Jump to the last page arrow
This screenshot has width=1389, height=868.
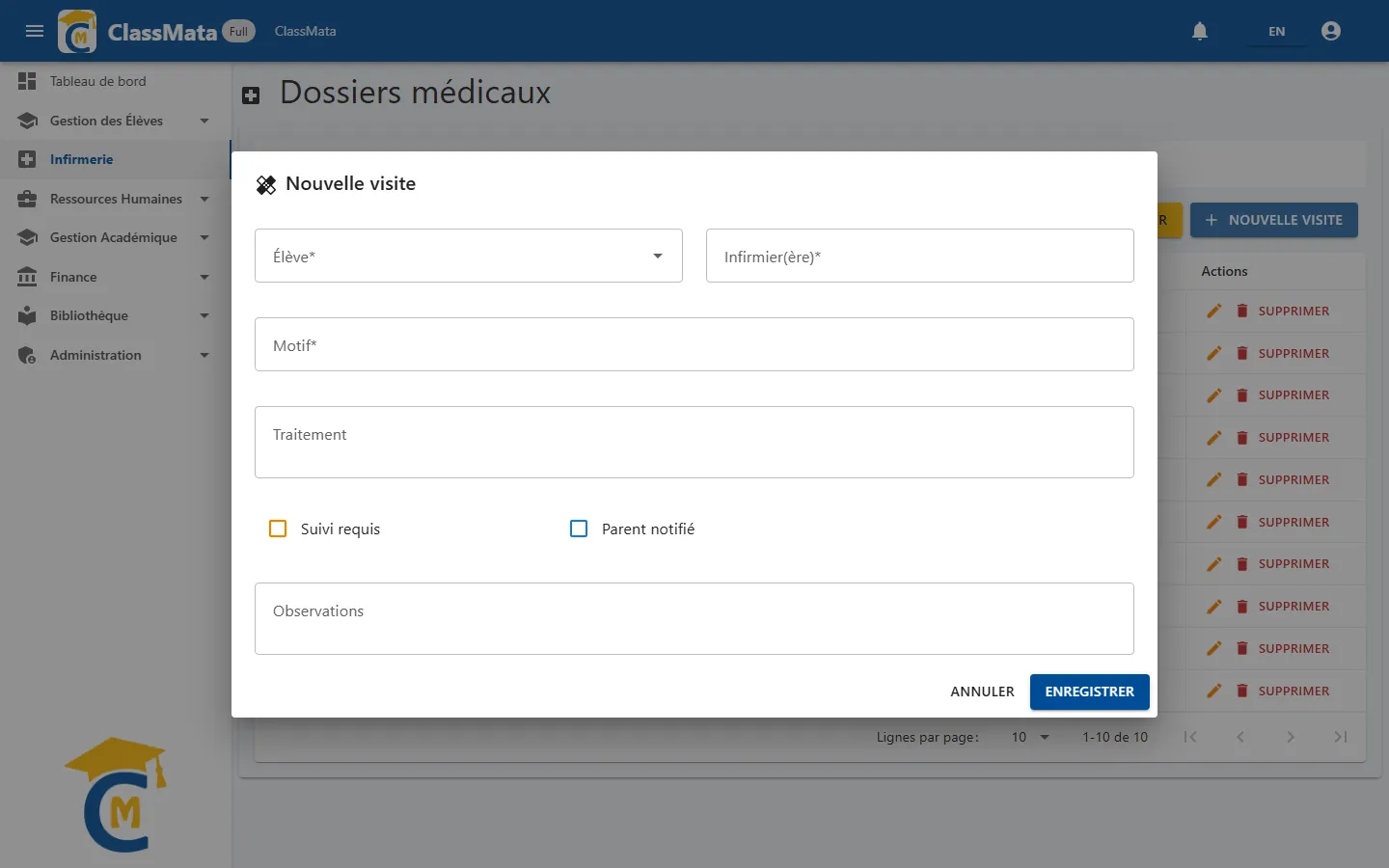click(1341, 737)
